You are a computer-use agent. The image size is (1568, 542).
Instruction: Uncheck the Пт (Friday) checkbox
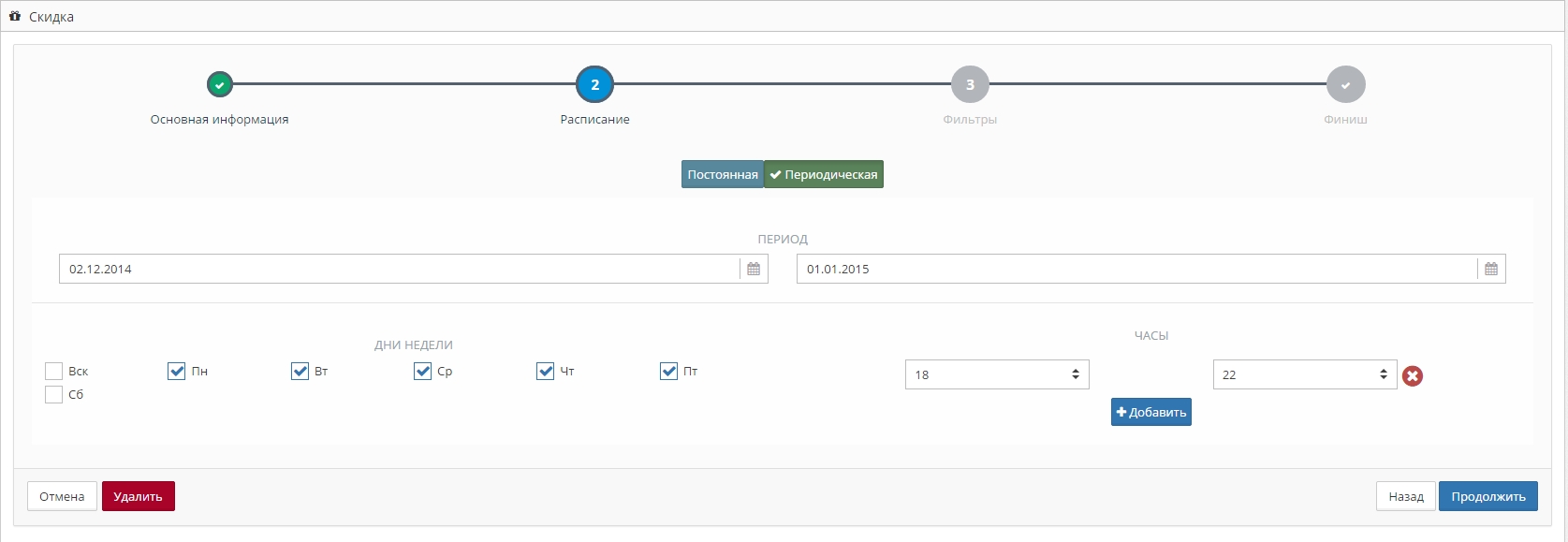tap(668, 371)
